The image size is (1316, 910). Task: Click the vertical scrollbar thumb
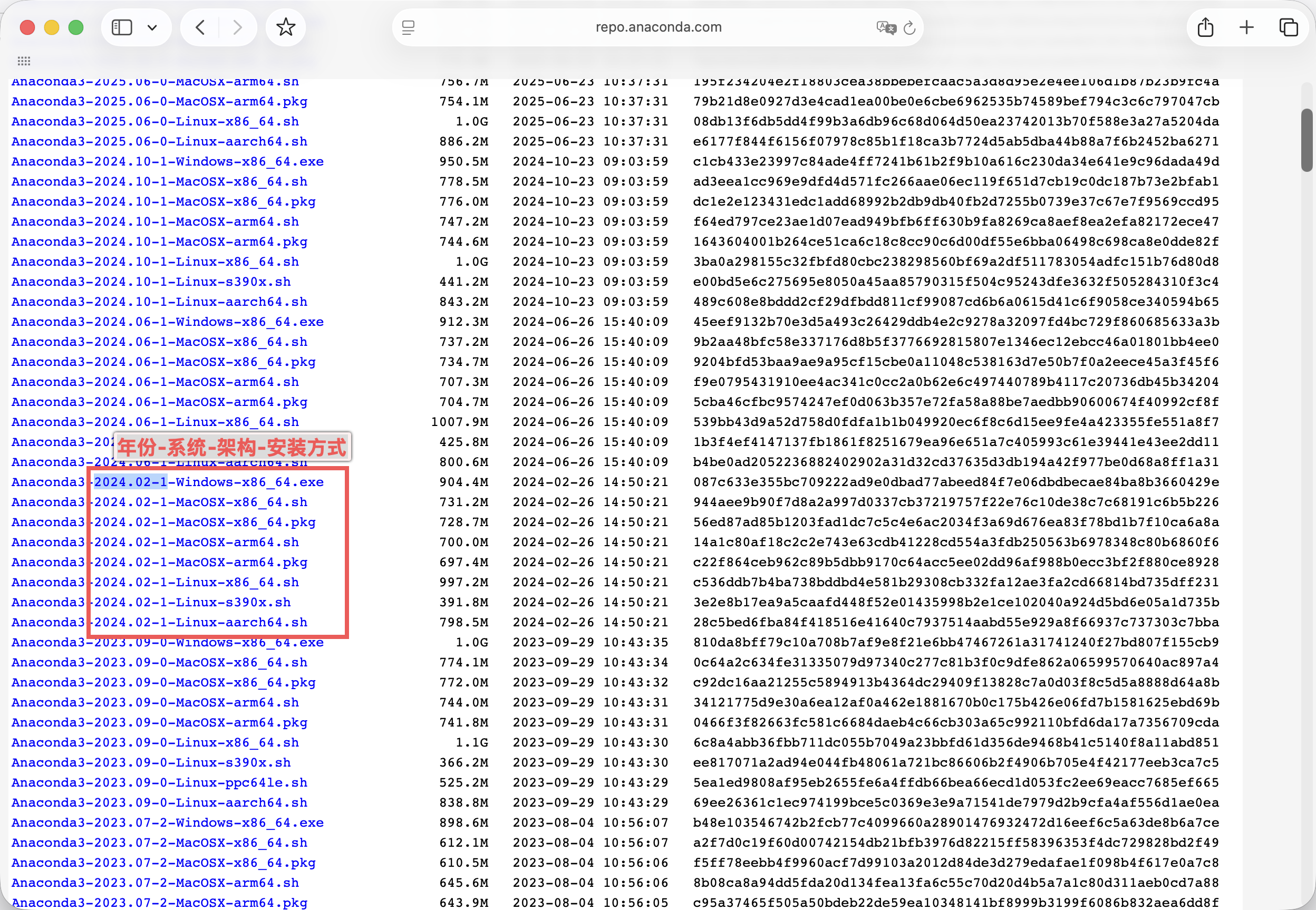point(1307,140)
